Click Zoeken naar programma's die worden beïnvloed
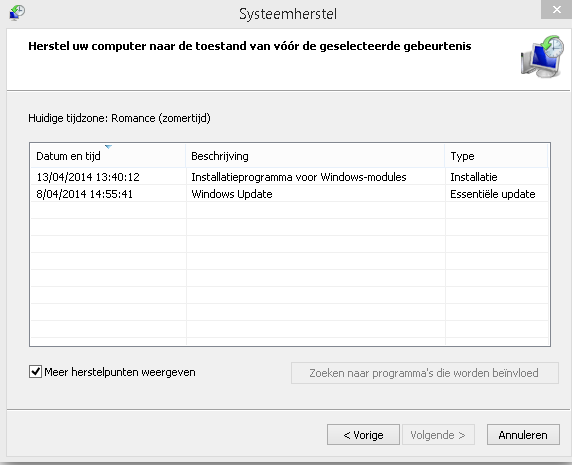 (425, 373)
